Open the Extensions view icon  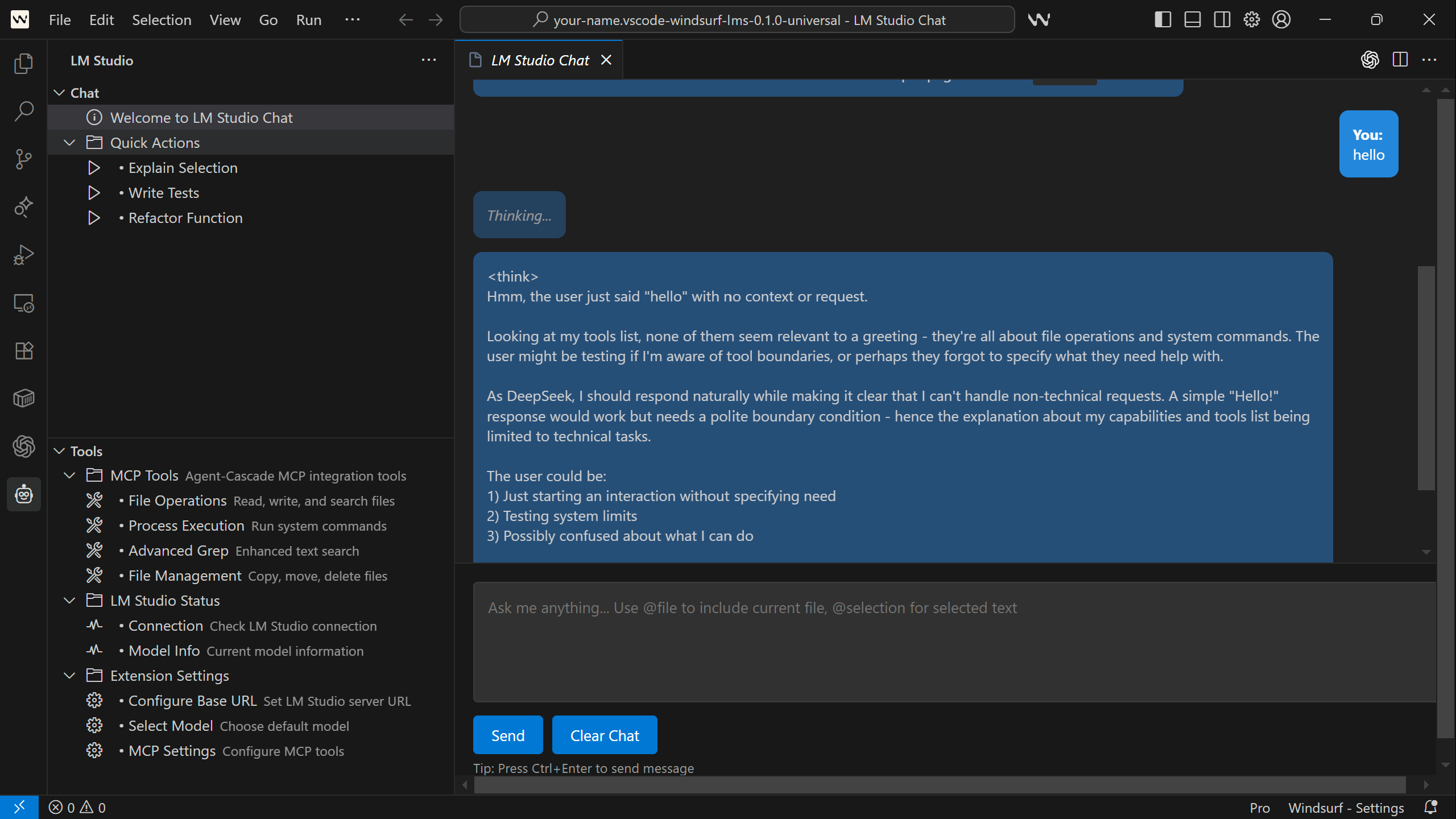coord(23,350)
